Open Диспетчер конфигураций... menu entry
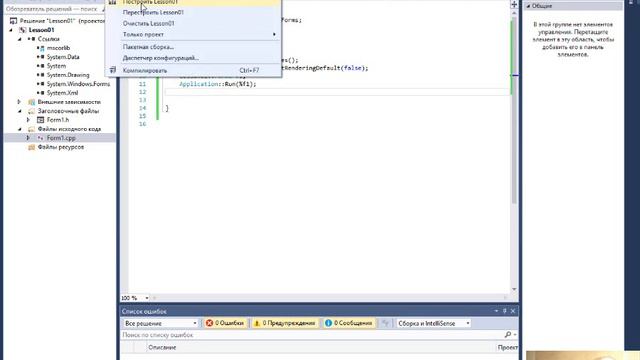Screen dimensions: 640x360 pyautogui.click(x=161, y=58)
